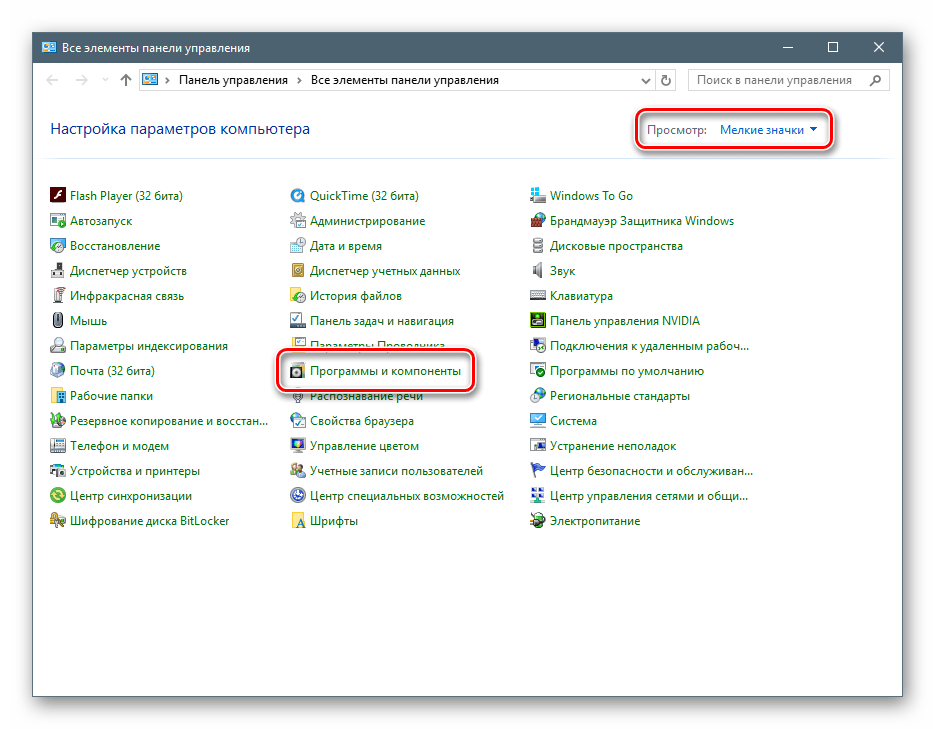Click the QuickTime (32 бита) icon
The image size is (935, 729).
point(298,196)
